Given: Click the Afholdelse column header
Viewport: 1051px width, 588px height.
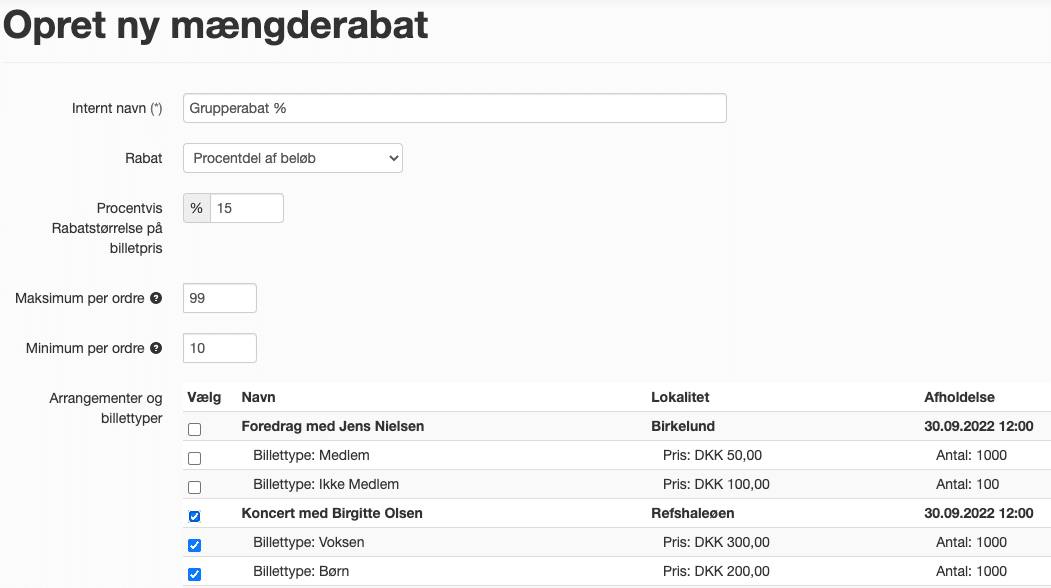Looking at the screenshot, I should pyautogui.click(x=959, y=397).
